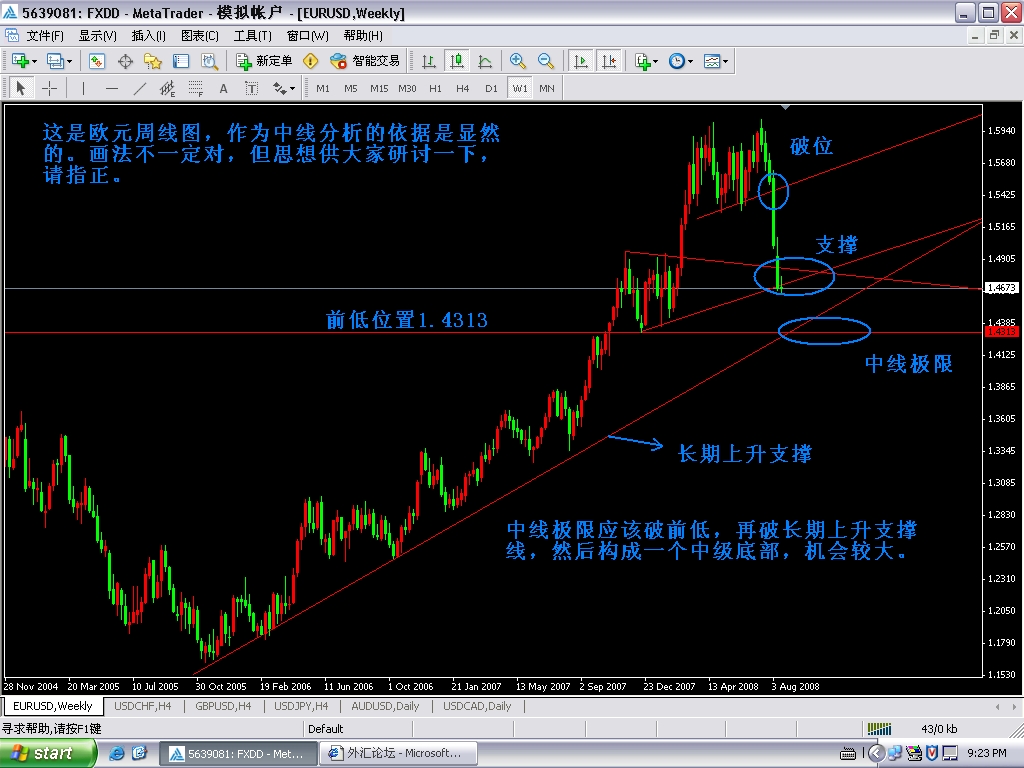Open the 显示(V) menu
Viewport: 1024px width, 768px height.
tap(98, 36)
